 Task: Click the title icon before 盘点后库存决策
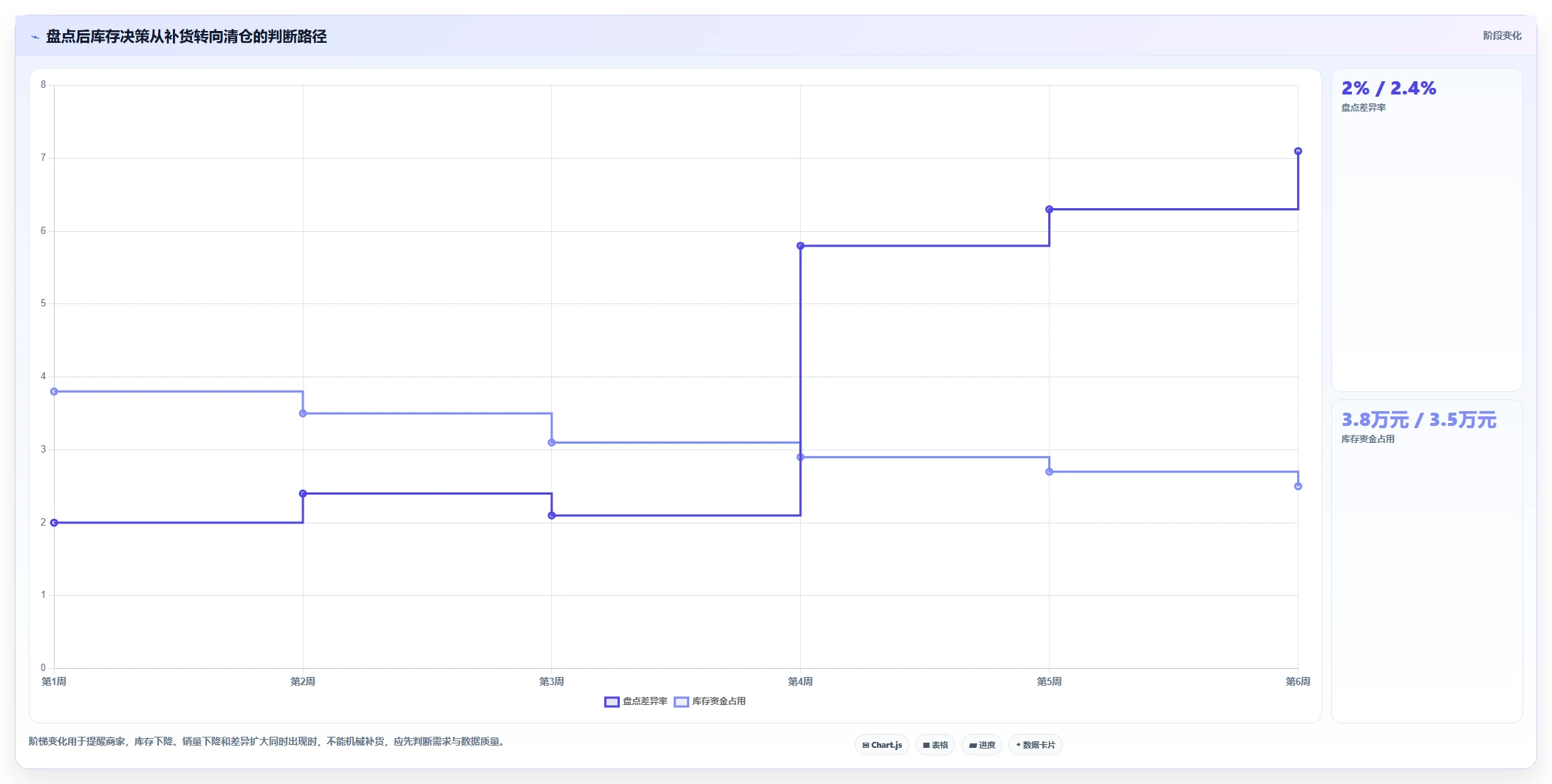(x=35, y=37)
